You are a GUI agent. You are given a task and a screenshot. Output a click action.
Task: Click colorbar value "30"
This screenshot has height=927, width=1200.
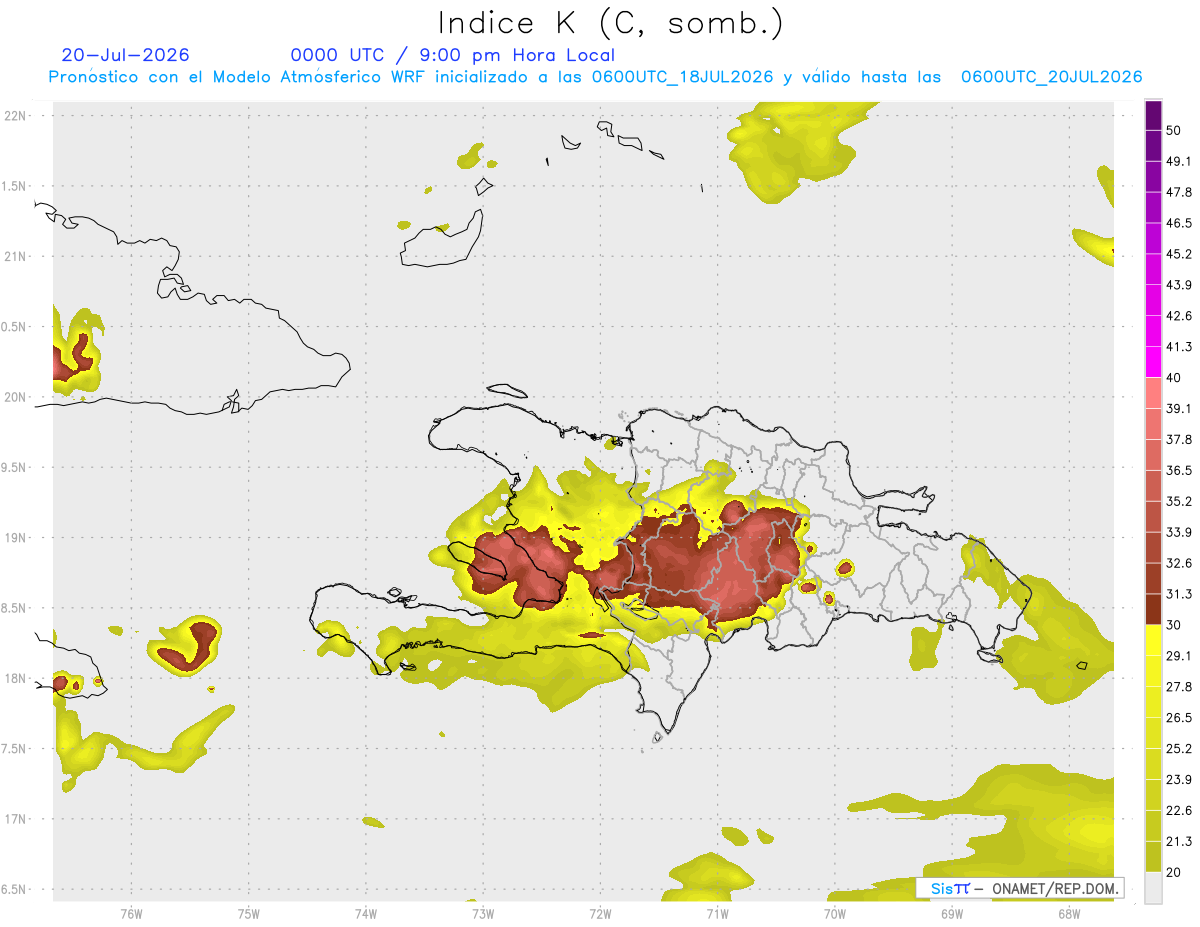point(1175,624)
